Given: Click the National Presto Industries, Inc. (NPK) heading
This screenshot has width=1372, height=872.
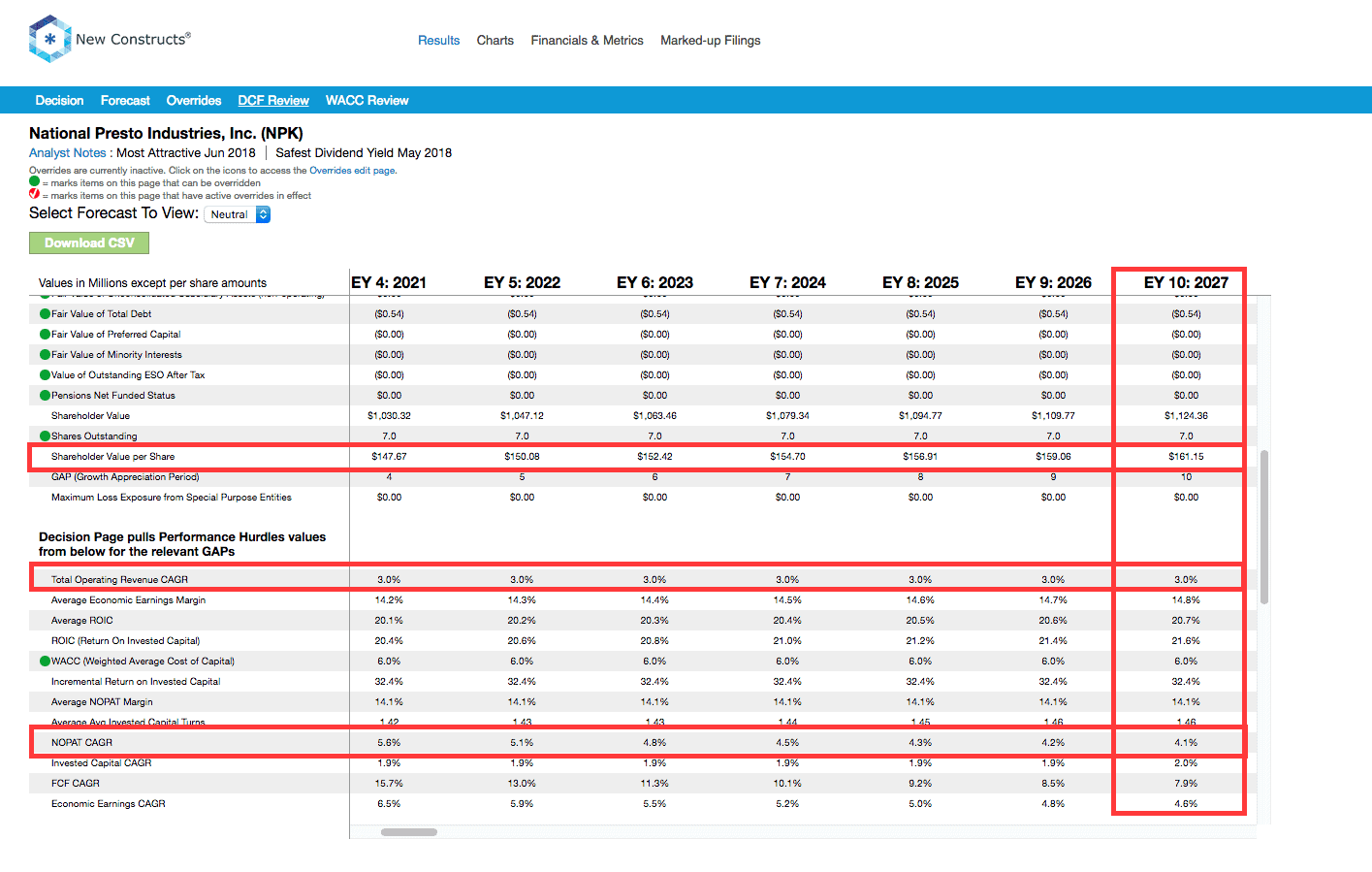Looking at the screenshot, I should click(166, 133).
